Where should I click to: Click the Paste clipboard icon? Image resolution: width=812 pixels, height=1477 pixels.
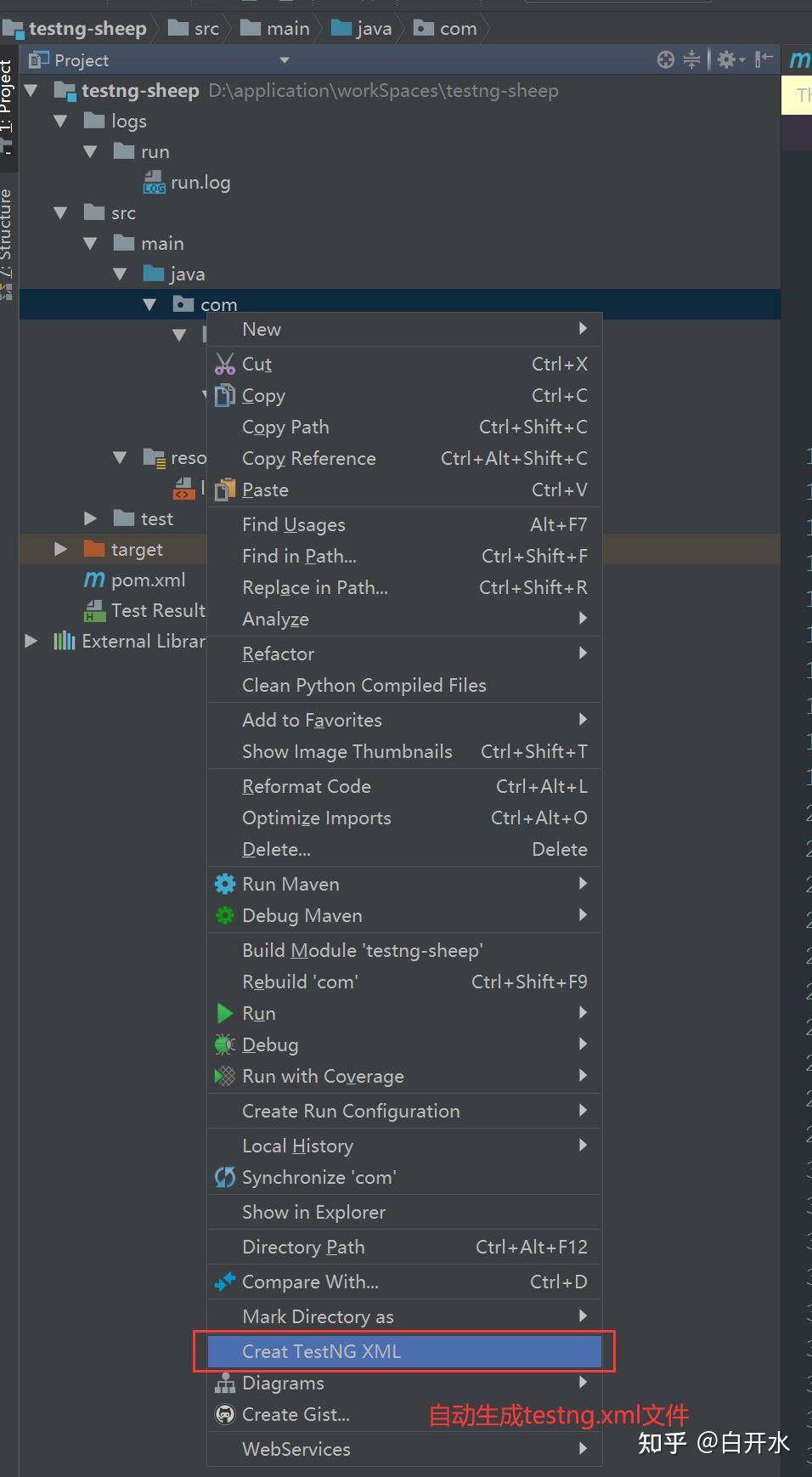(x=224, y=490)
